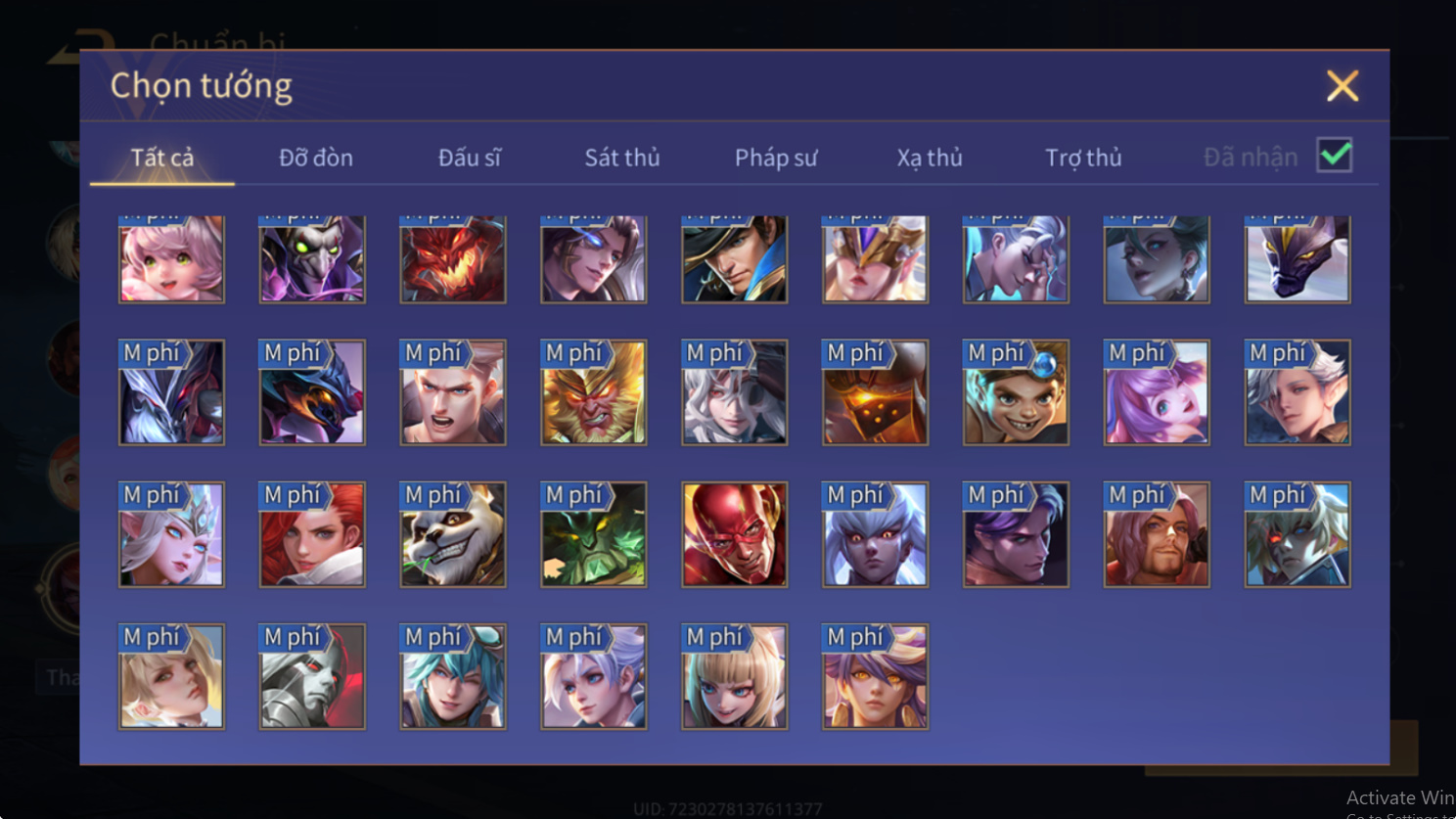Select the red fire demon hero
The image size is (1456, 819).
(x=452, y=259)
